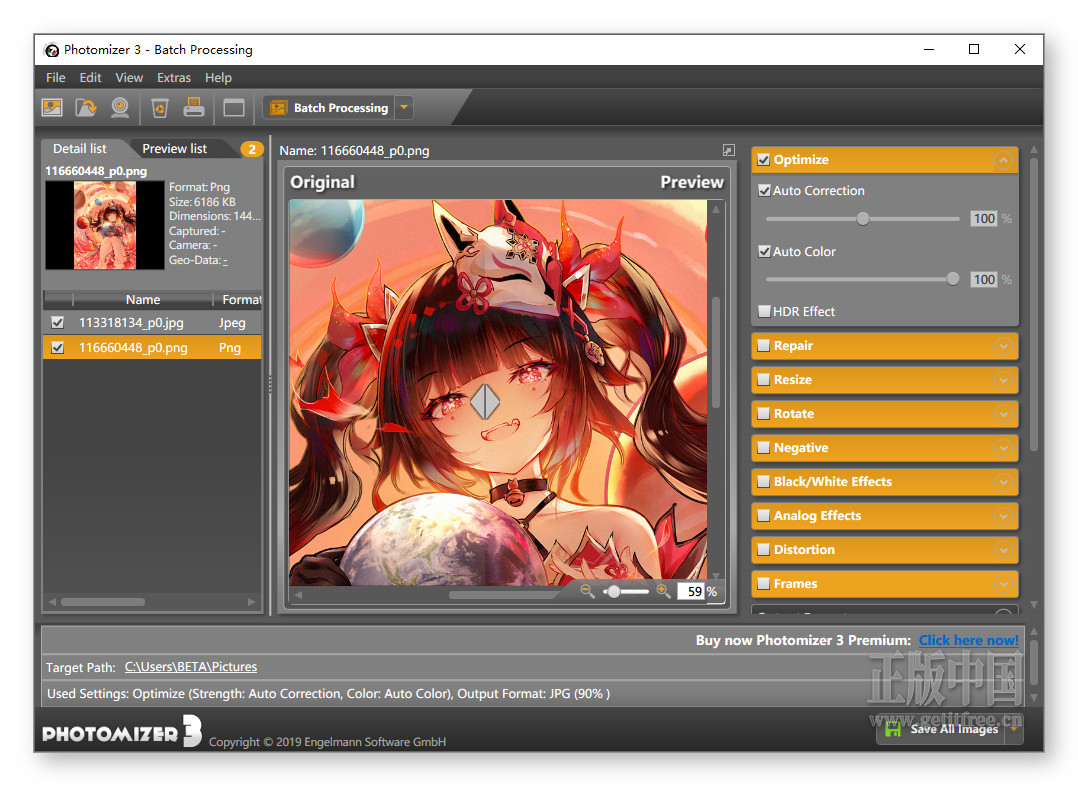Image resolution: width=1078 pixels, height=786 pixels.
Task: Open the Edit menu
Action: pyautogui.click(x=90, y=78)
